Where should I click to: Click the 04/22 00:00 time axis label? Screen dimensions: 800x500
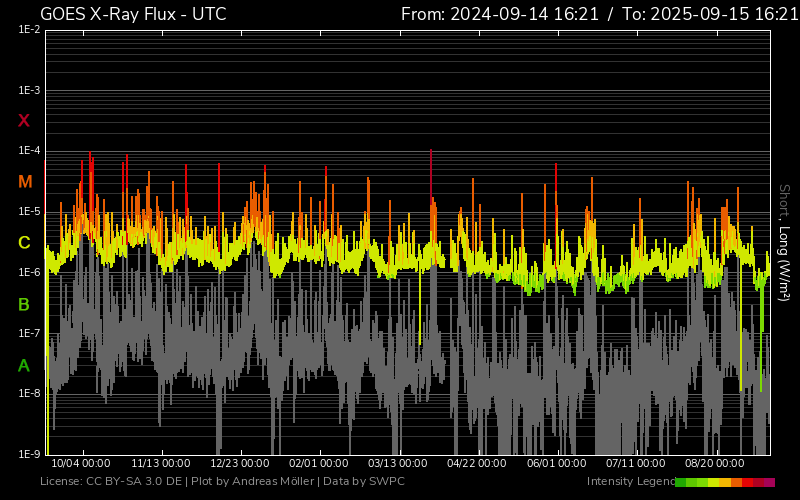(x=476, y=463)
